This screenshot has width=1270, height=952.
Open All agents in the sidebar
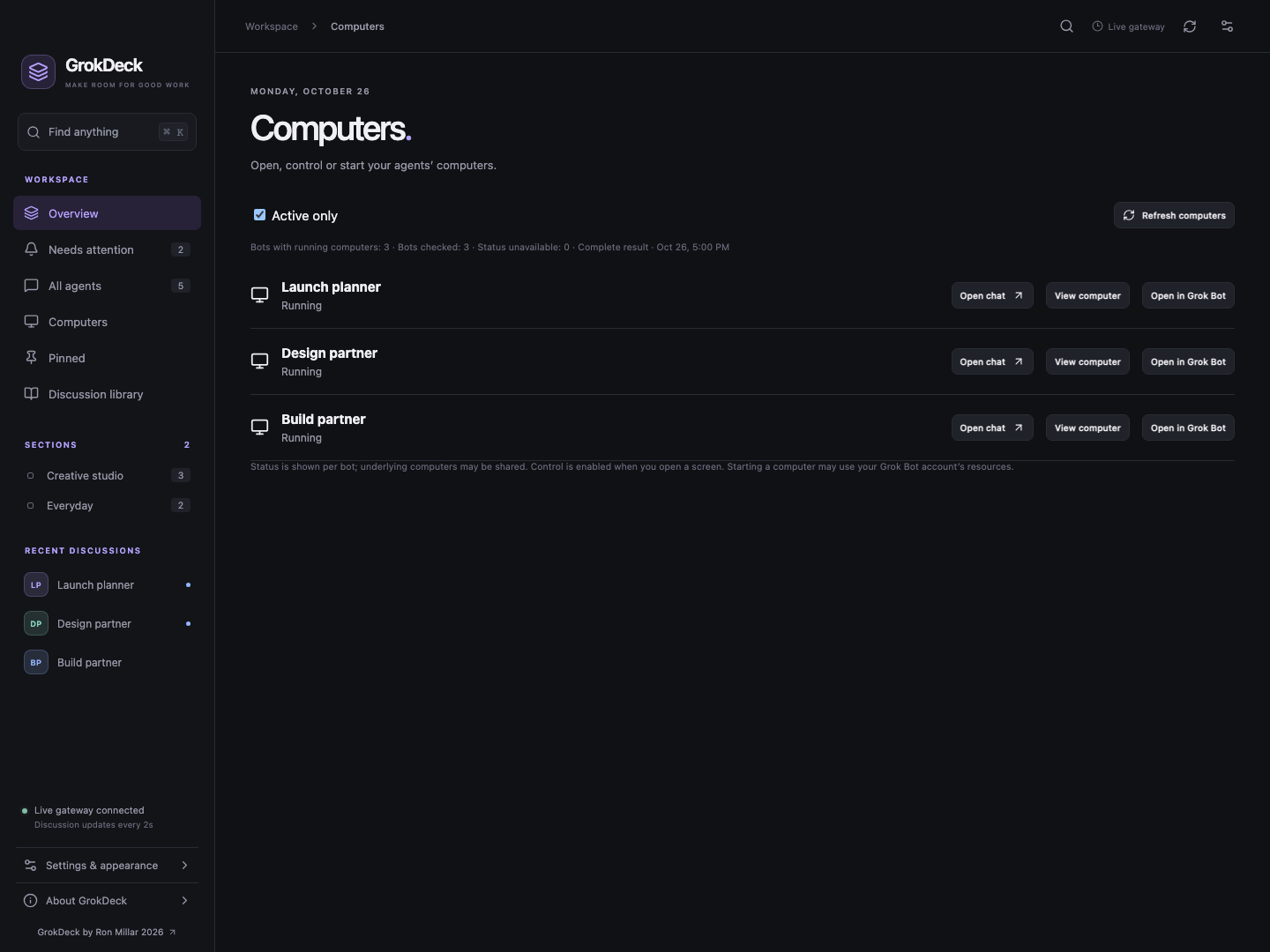(x=107, y=286)
